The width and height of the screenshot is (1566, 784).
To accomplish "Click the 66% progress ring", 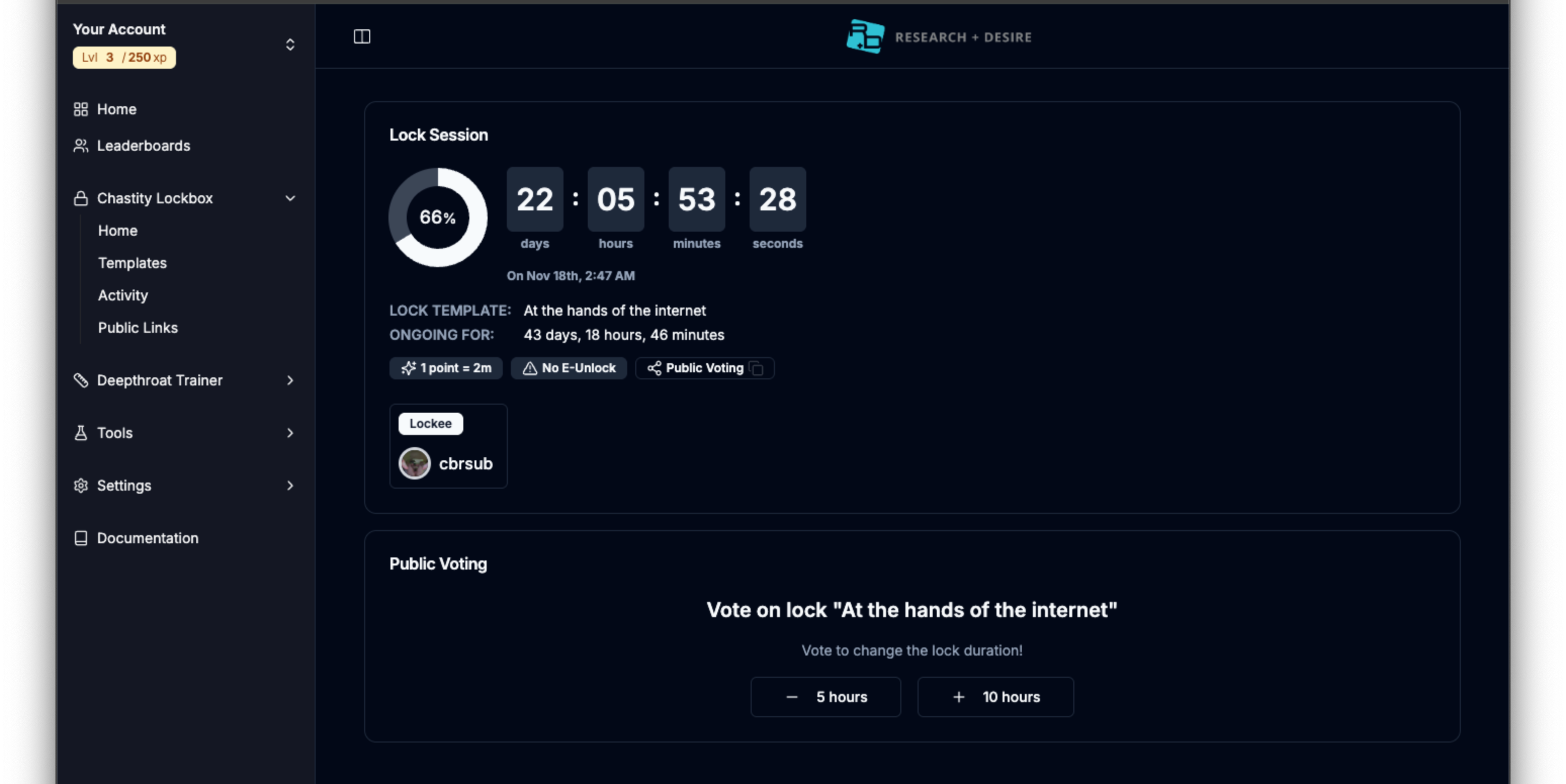I will point(438,217).
